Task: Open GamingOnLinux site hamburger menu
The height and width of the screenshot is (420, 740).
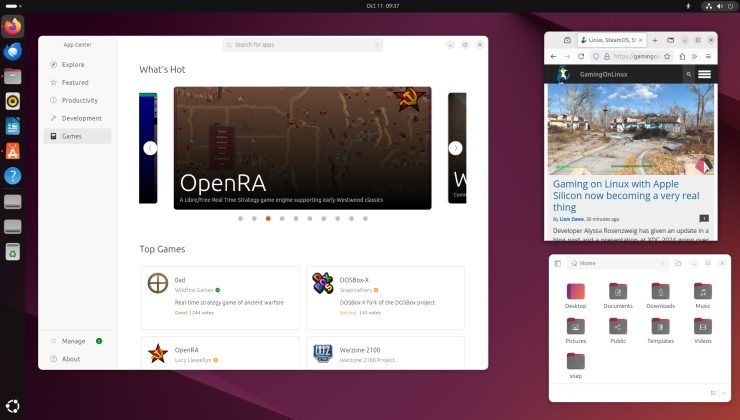Action: coord(705,74)
